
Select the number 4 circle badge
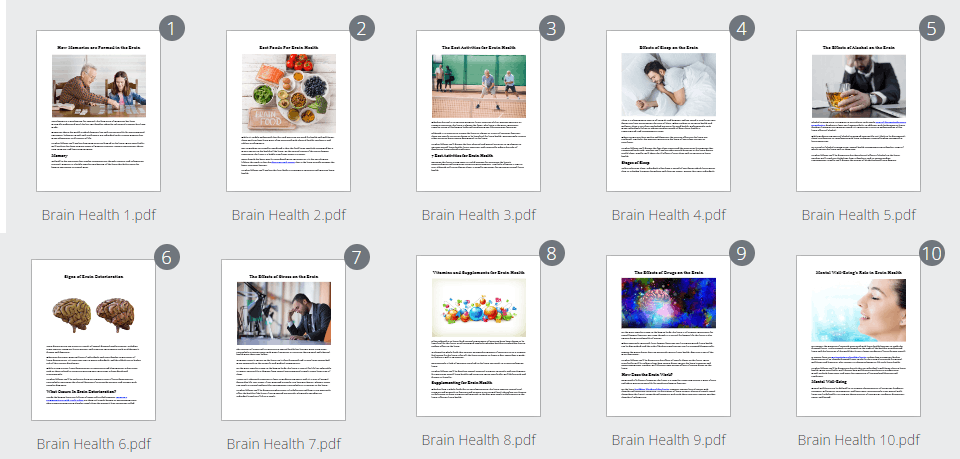pos(741,29)
